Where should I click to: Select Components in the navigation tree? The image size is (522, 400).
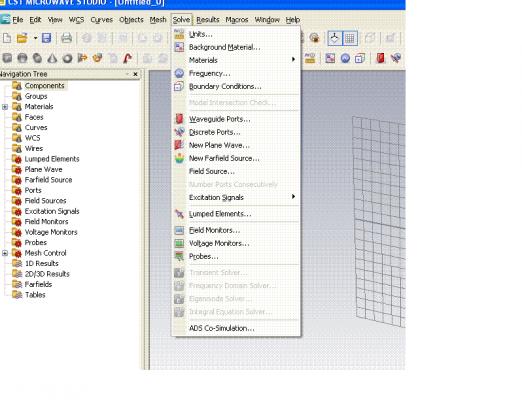coord(44,86)
